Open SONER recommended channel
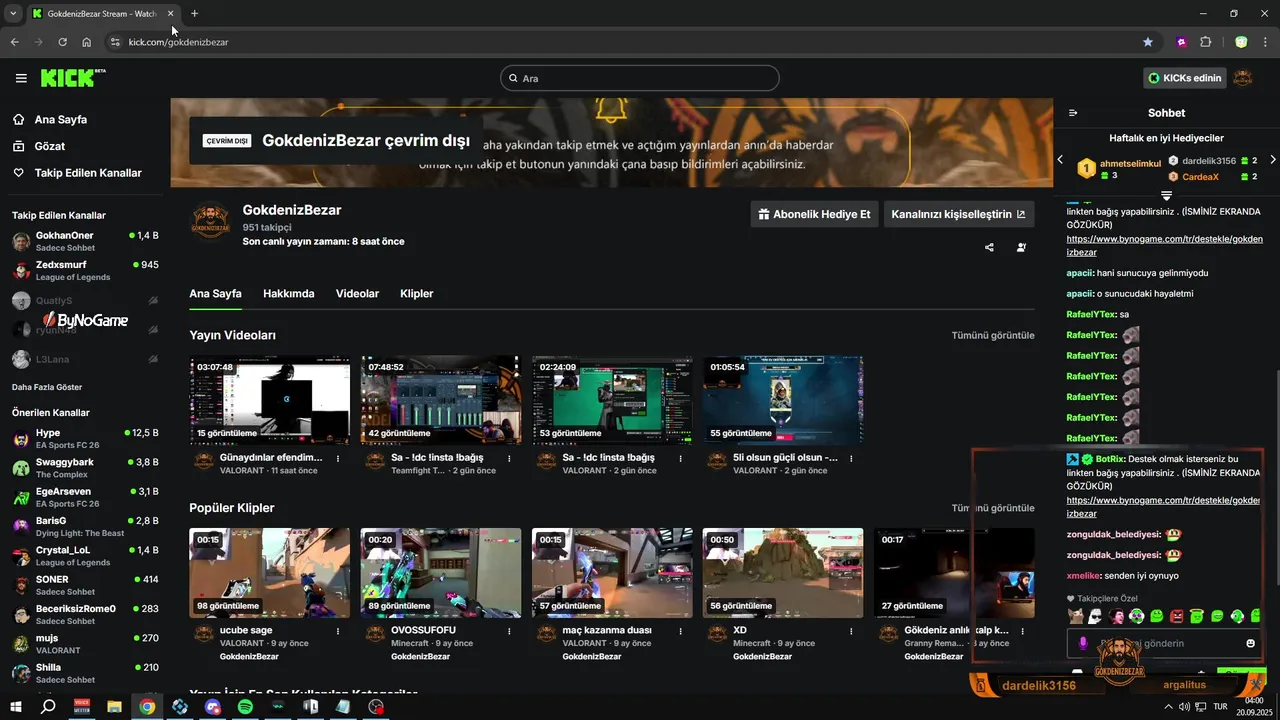The height and width of the screenshot is (720, 1280). point(85,585)
